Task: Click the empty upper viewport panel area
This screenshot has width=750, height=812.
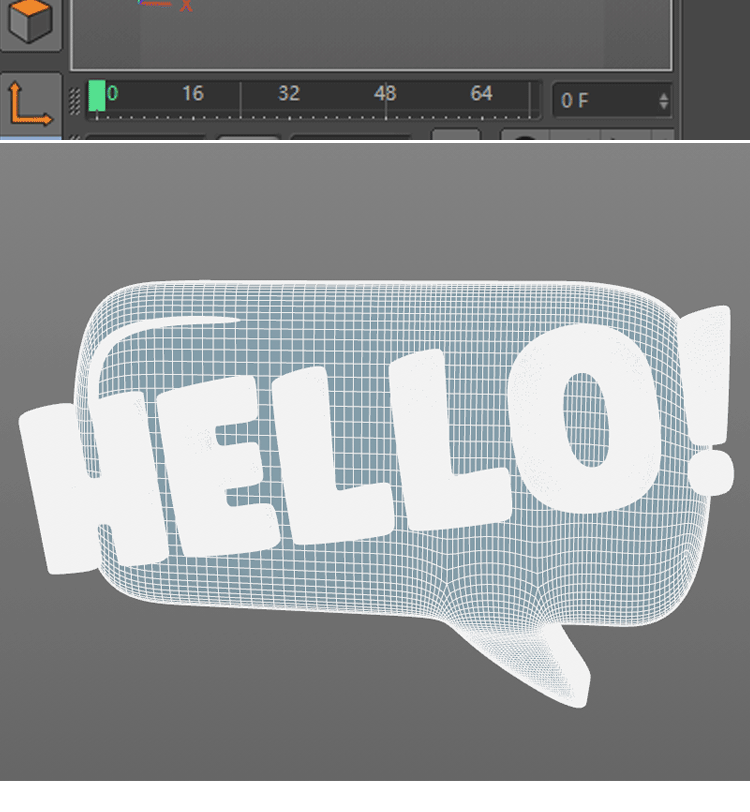Action: coord(370,35)
